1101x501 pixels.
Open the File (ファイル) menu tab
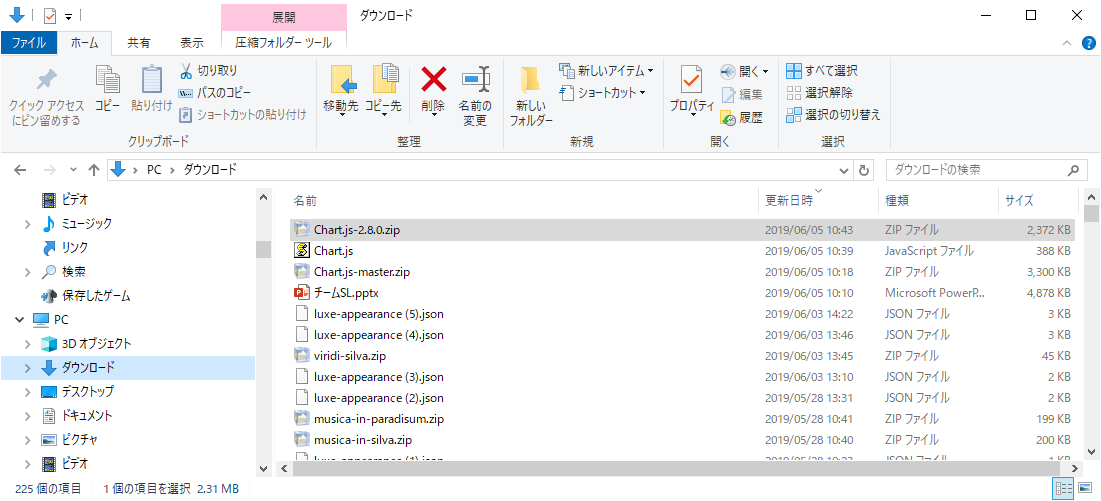[x=28, y=43]
